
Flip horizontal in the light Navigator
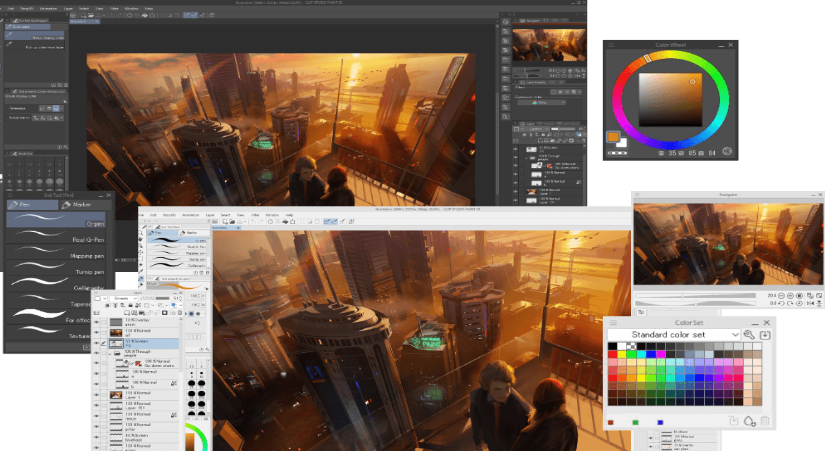pos(810,304)
